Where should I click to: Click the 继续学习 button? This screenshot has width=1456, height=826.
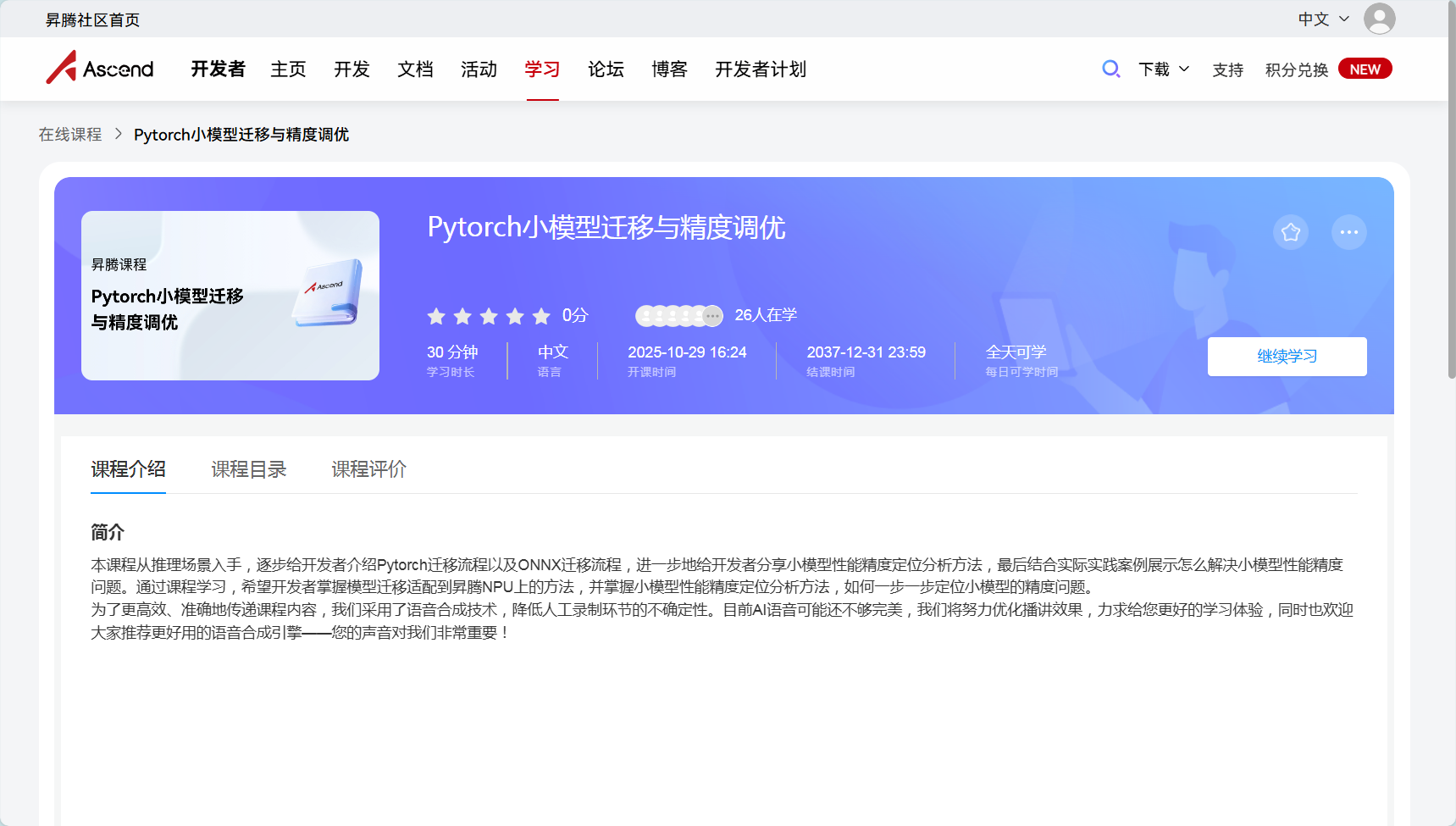1287,357
